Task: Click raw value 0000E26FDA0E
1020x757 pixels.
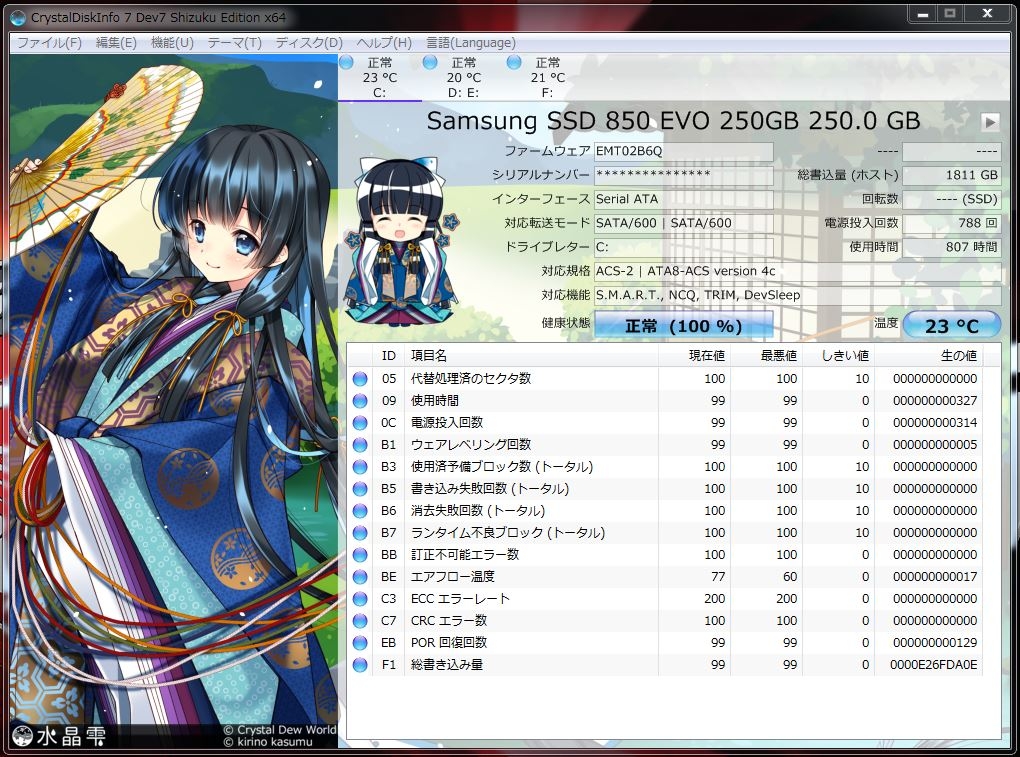Action: tap(933, 665)
